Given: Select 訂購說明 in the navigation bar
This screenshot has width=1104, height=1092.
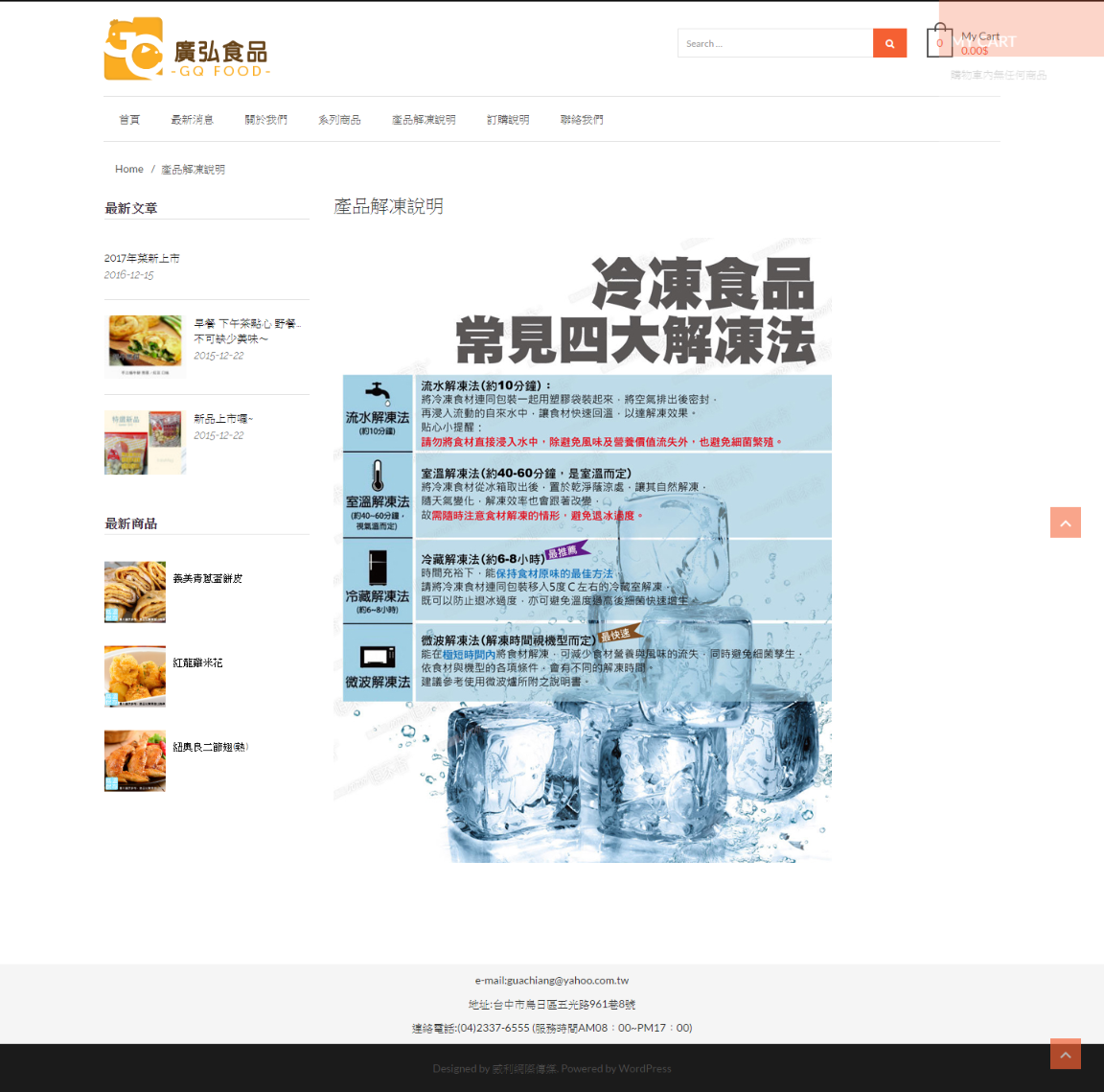Looking at the screenshot, I should point(508,120).
